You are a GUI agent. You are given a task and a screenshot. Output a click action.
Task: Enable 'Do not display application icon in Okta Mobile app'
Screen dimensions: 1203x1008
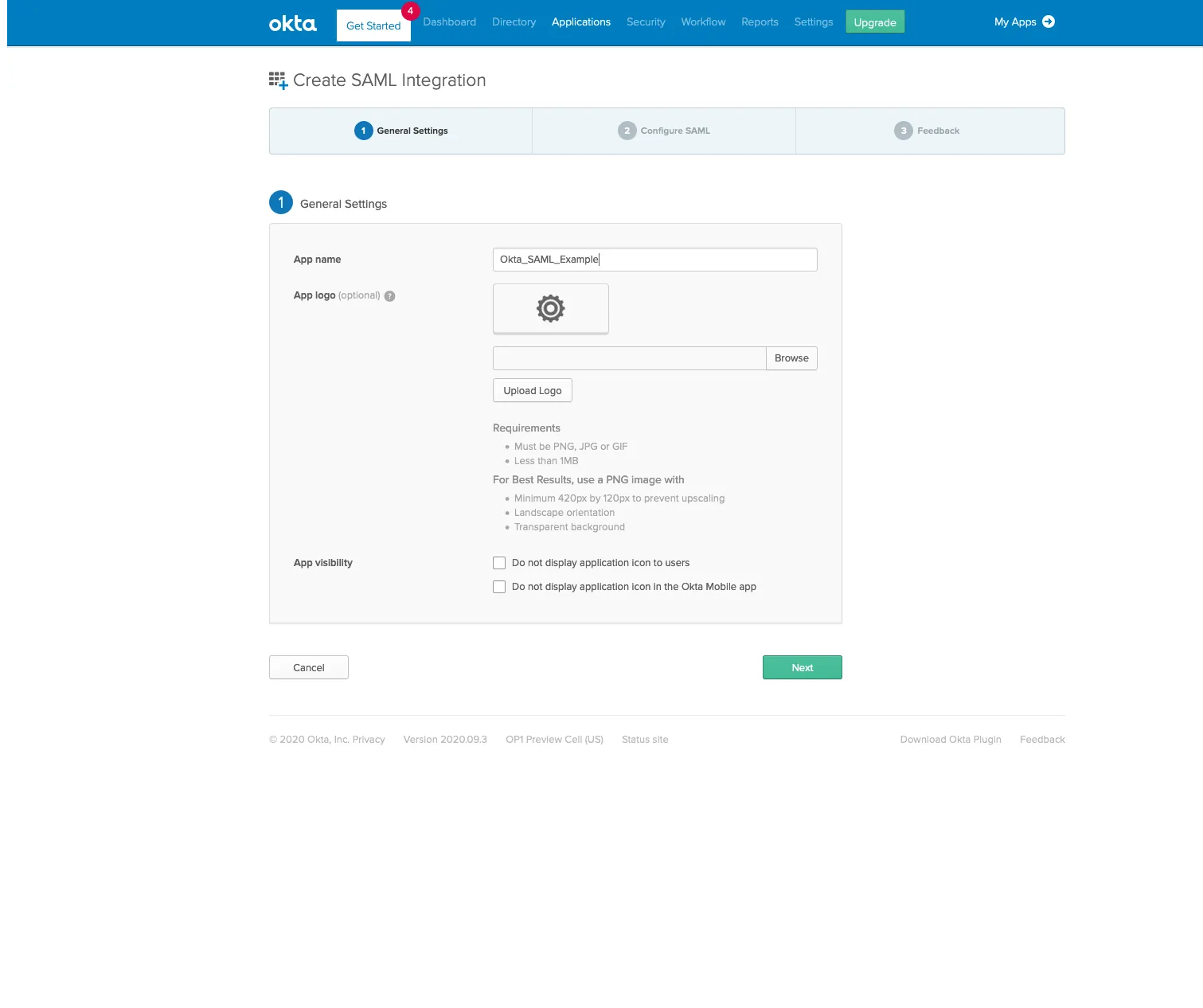[499, 586]
